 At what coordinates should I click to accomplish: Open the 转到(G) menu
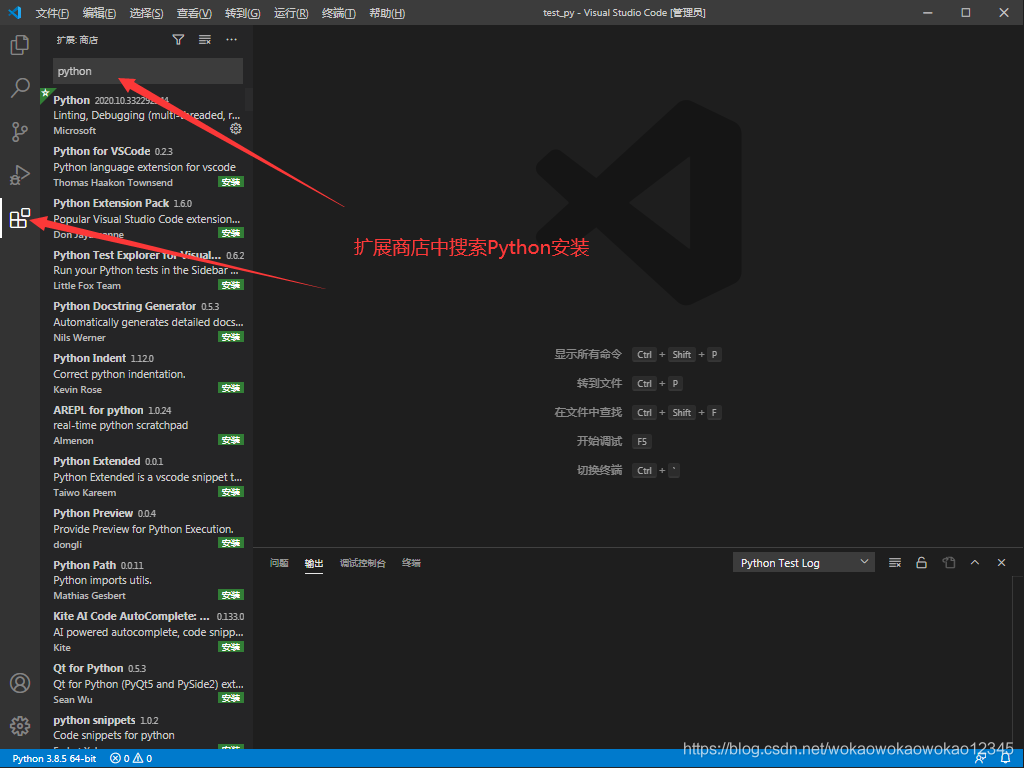(242, 13)
